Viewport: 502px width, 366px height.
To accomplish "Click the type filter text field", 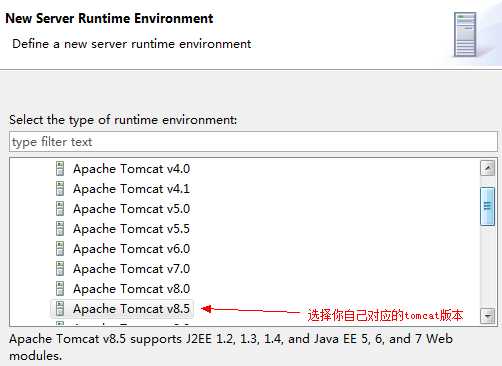I will click(x=253, y=142).
